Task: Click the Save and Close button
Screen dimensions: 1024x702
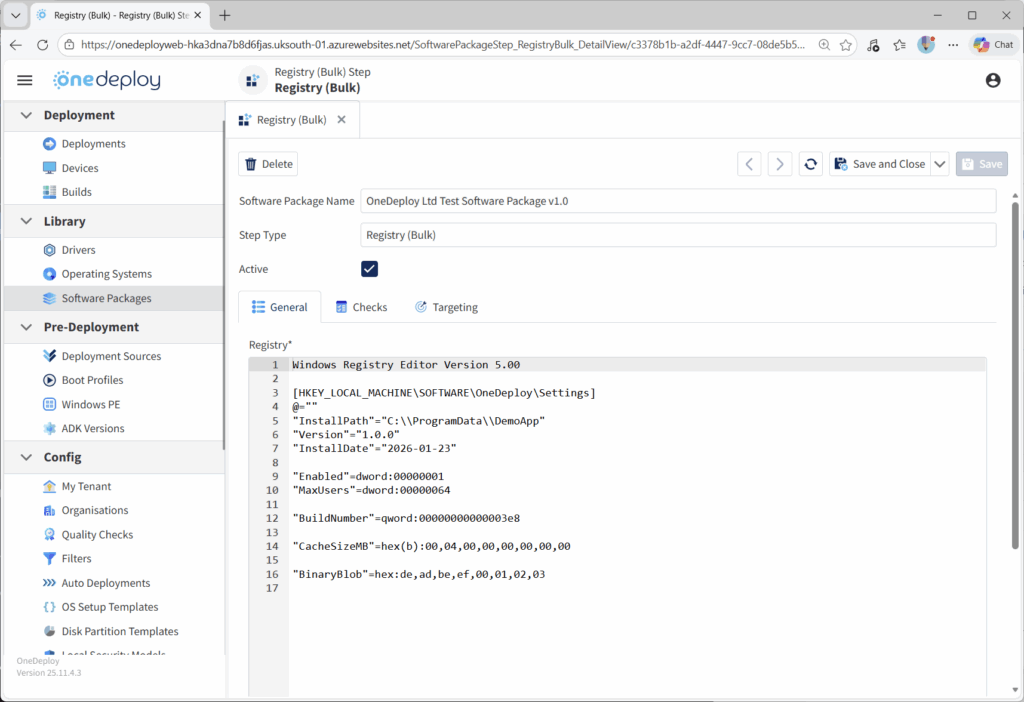Action: coord(880,164)
